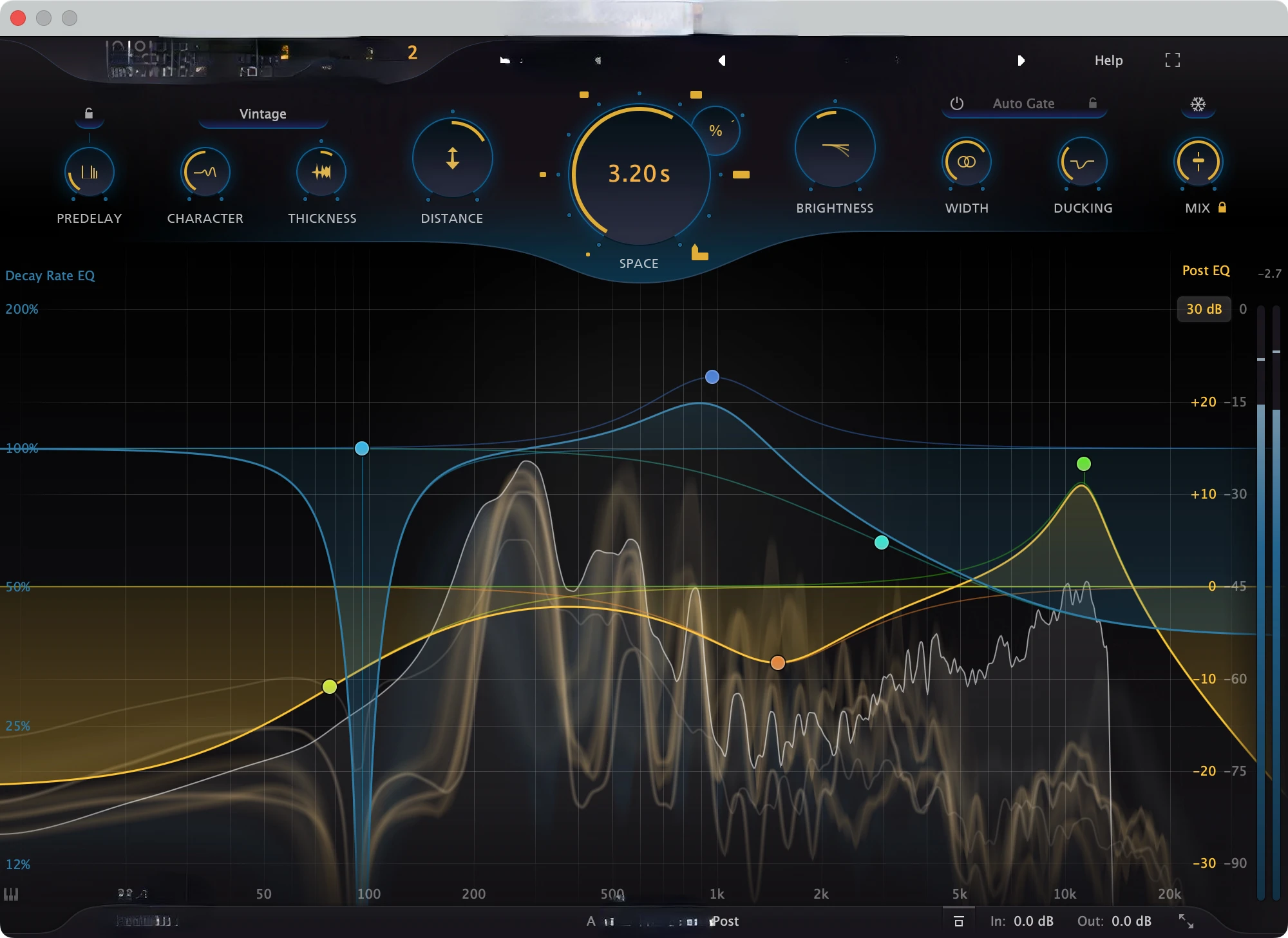Show the piano keyboard display

[x=11, y=894]
